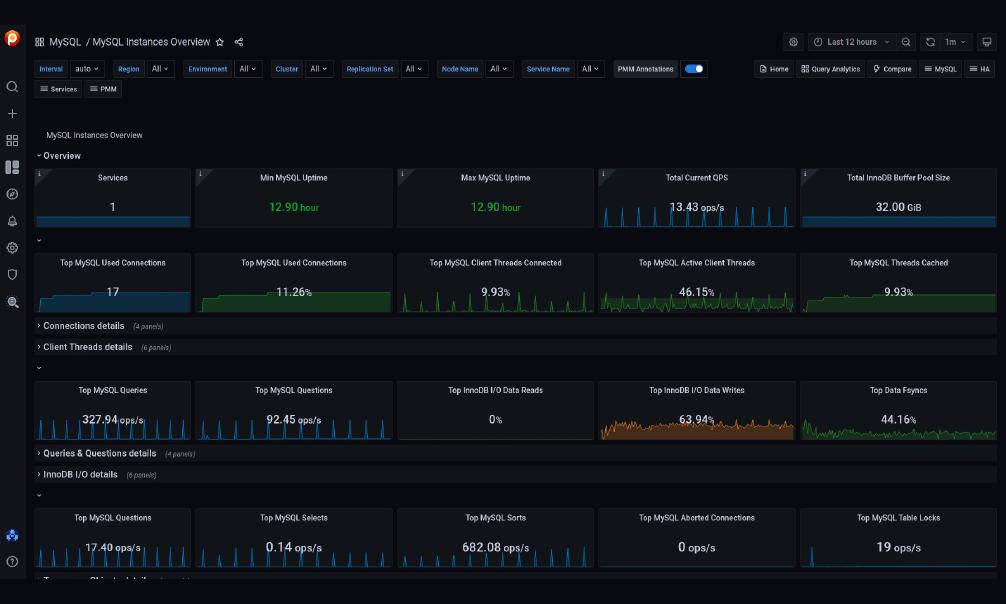The width and height of the screenshot is (1006, 604).
Task: Cycle view mode monitor icon
Action: [x=987, y=42]
